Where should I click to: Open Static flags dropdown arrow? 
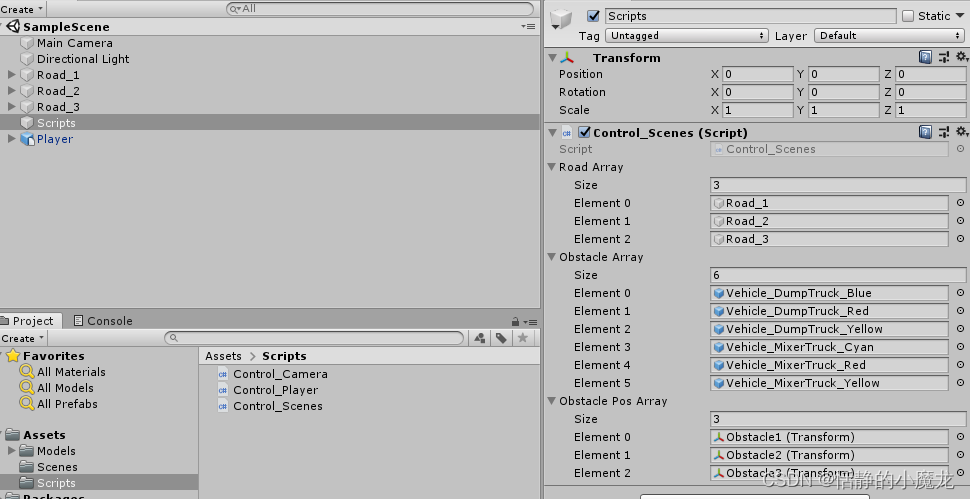click(960, 16)
